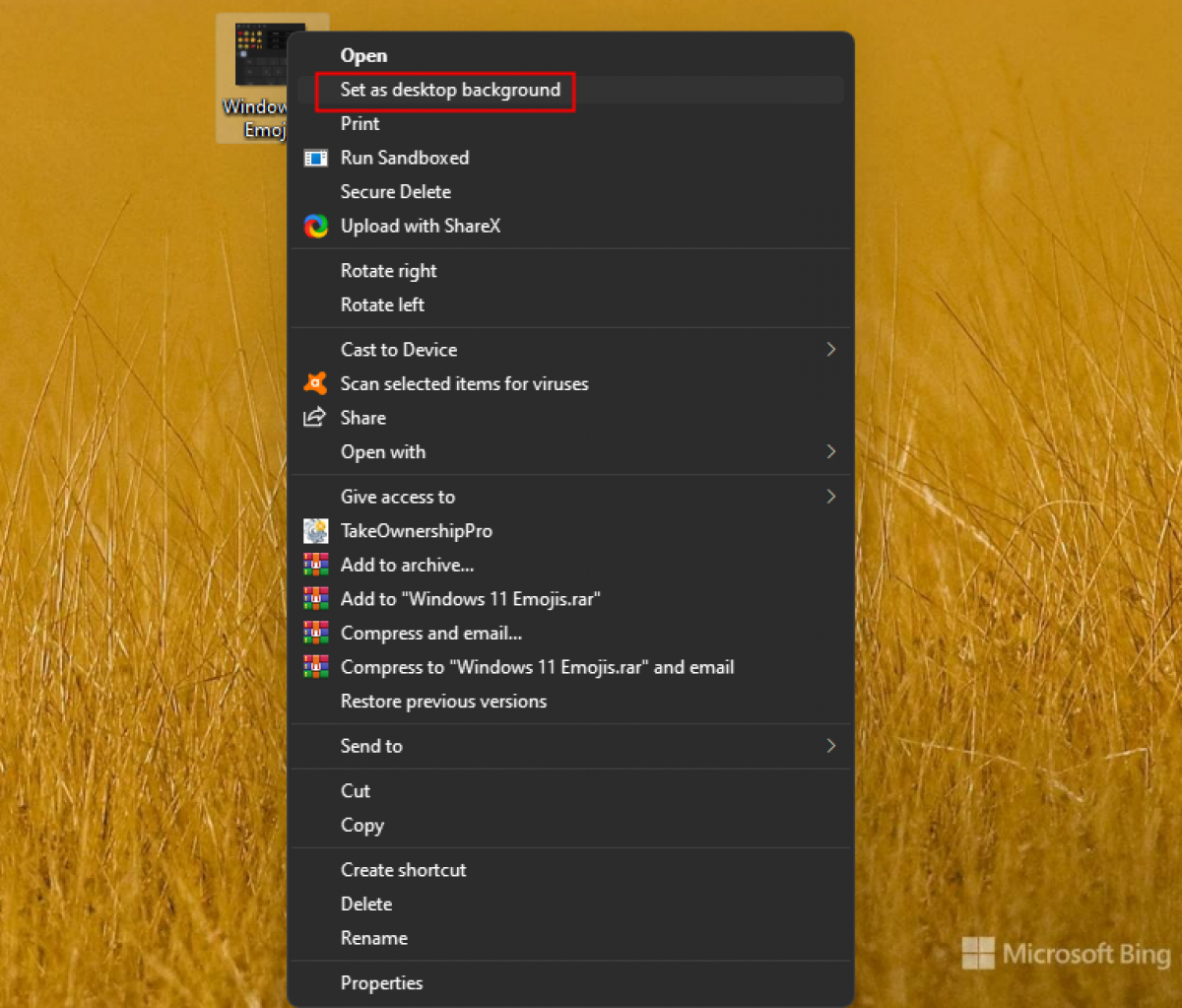This screenshot has height=1008, width=1182.
Task: Choose Rotate right from the menu
Action: coord(388,271)
